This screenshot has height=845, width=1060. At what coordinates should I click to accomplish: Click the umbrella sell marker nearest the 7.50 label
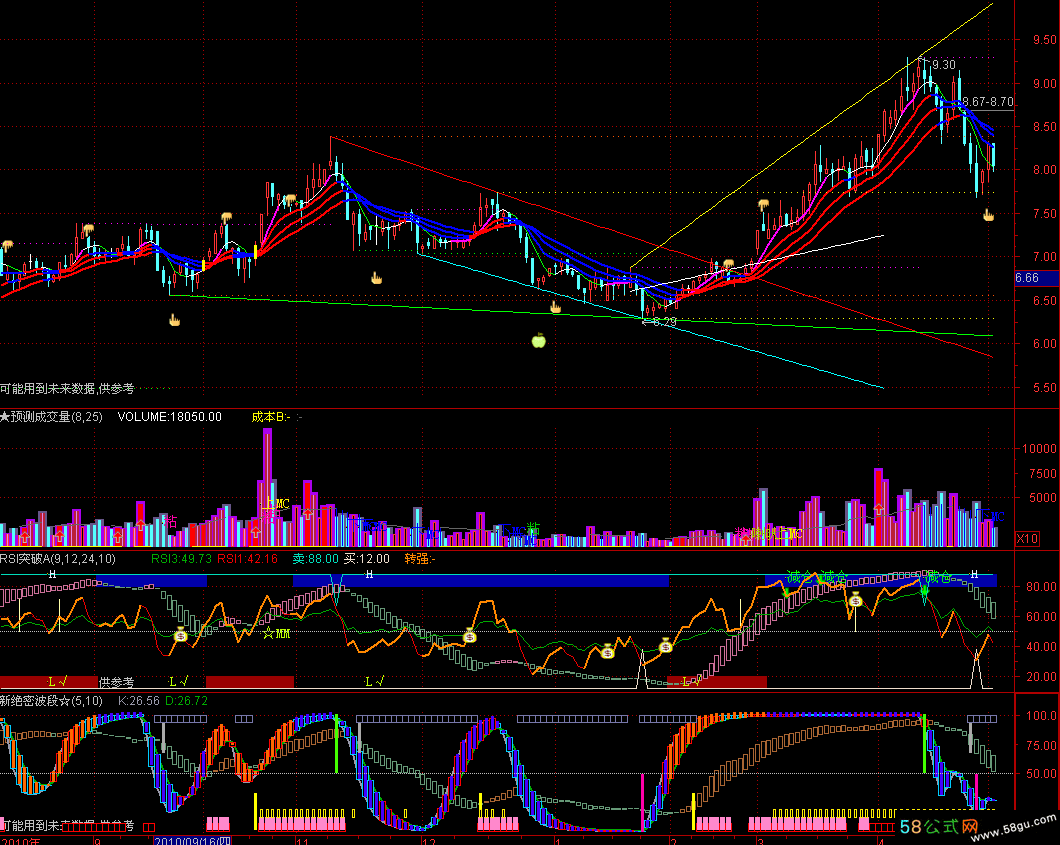click(764, 204)
